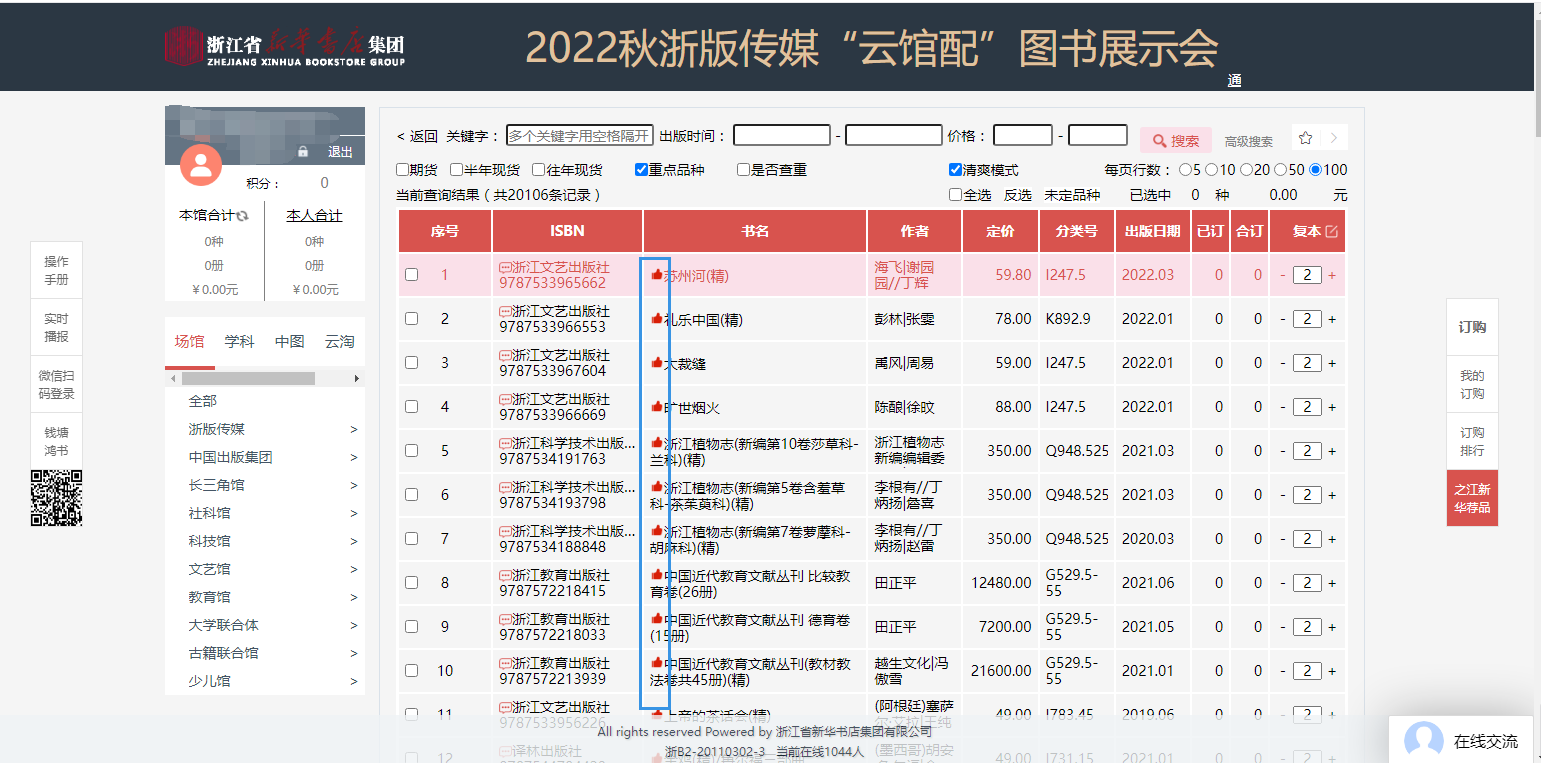Click the thumbs-up icon on the 比较教育卷(26册) row
This screenshot has width=1541, height=763.
point(657,575)
